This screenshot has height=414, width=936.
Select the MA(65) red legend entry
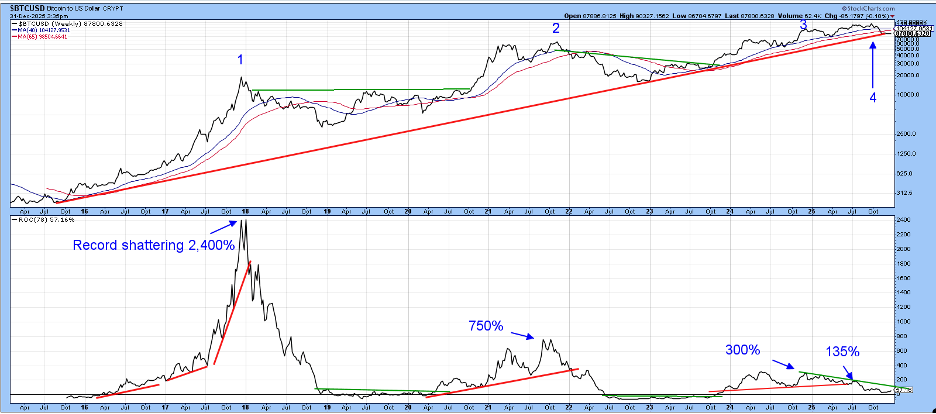[38, 38]
